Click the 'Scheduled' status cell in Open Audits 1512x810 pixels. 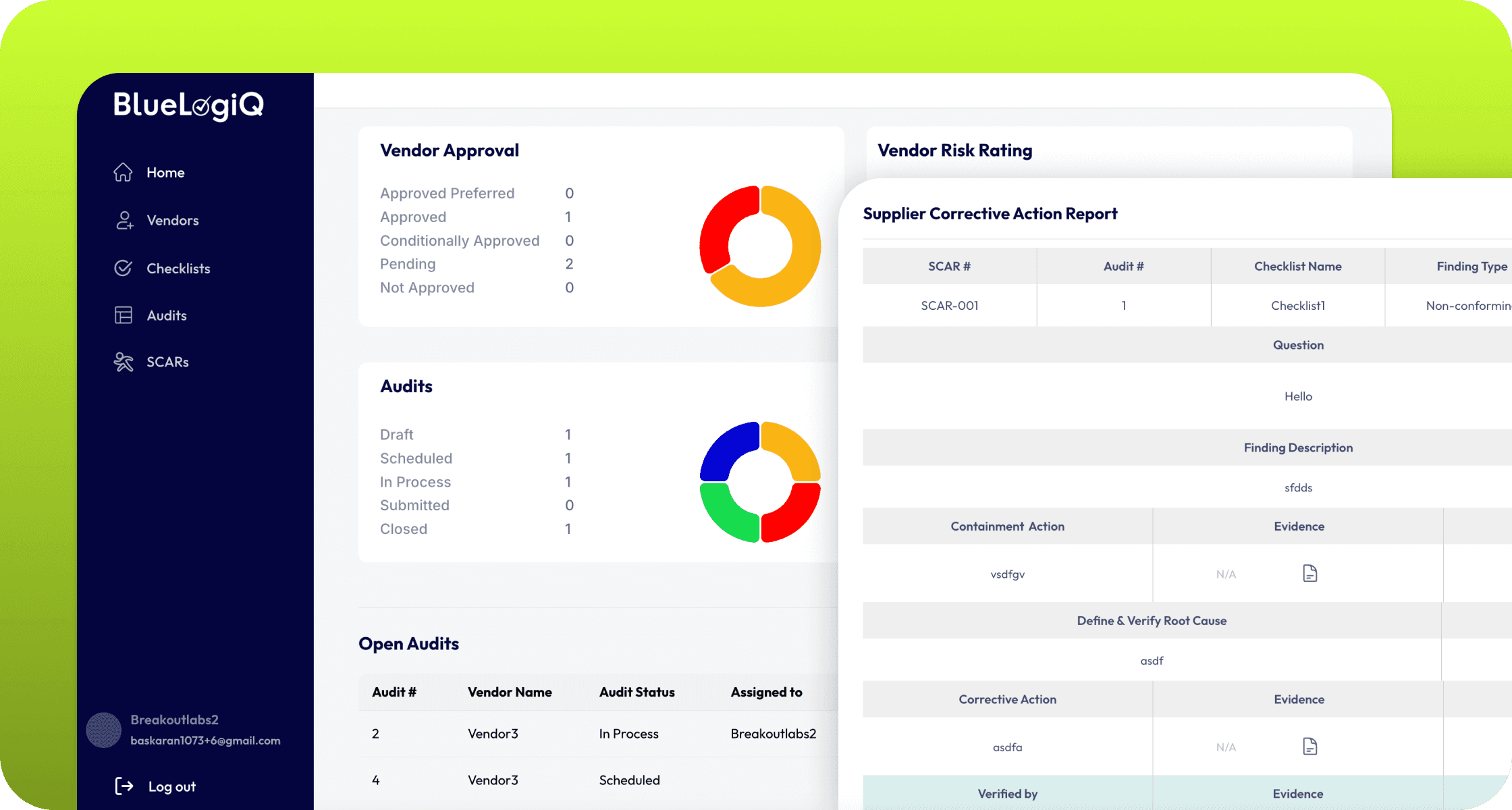click(630, 780)
